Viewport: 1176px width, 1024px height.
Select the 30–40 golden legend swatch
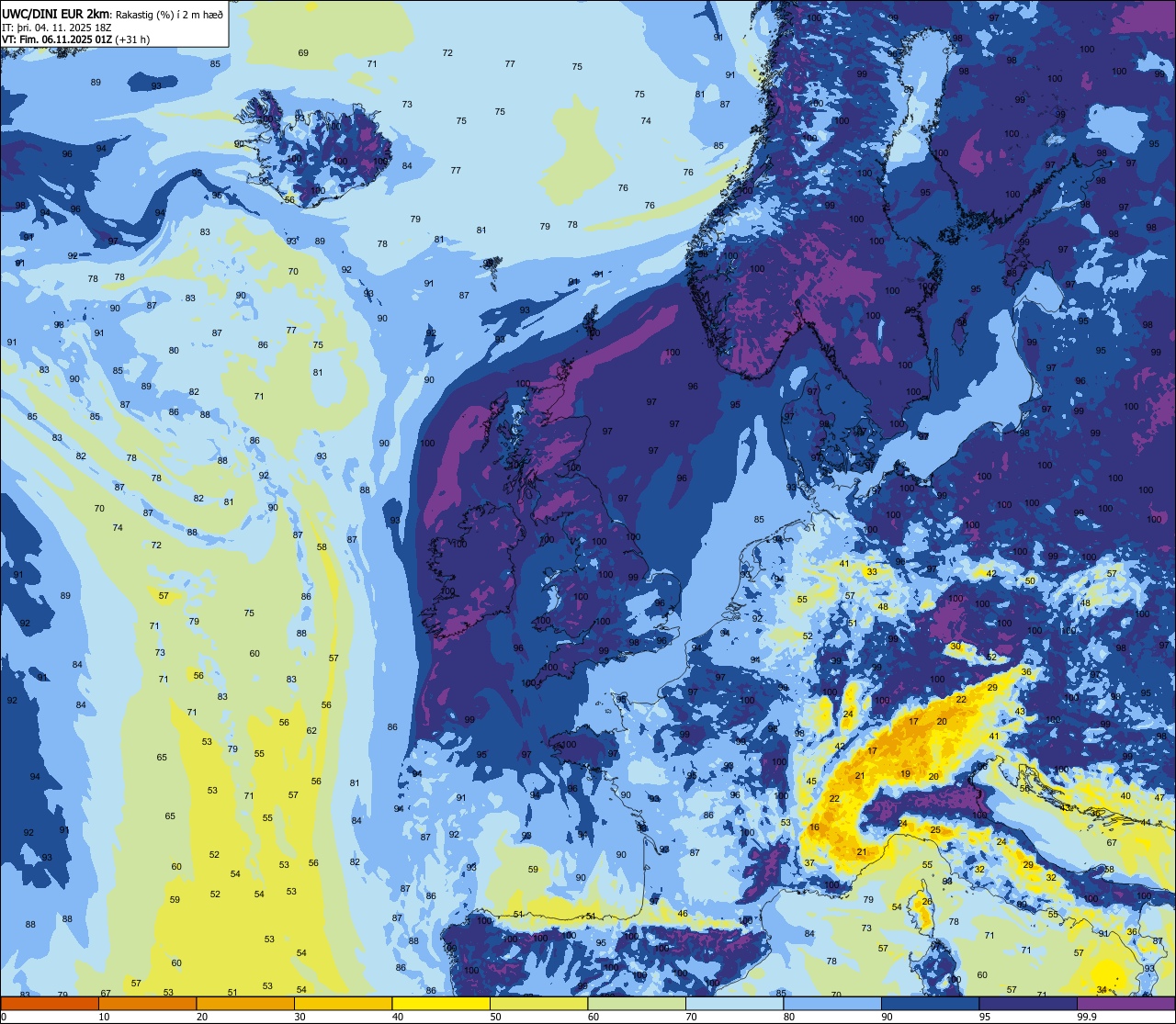click(344, 1004)
